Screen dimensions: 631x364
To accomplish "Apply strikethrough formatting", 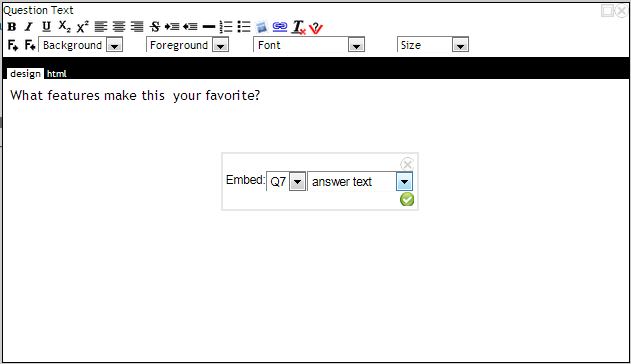I will coord(155,27).
